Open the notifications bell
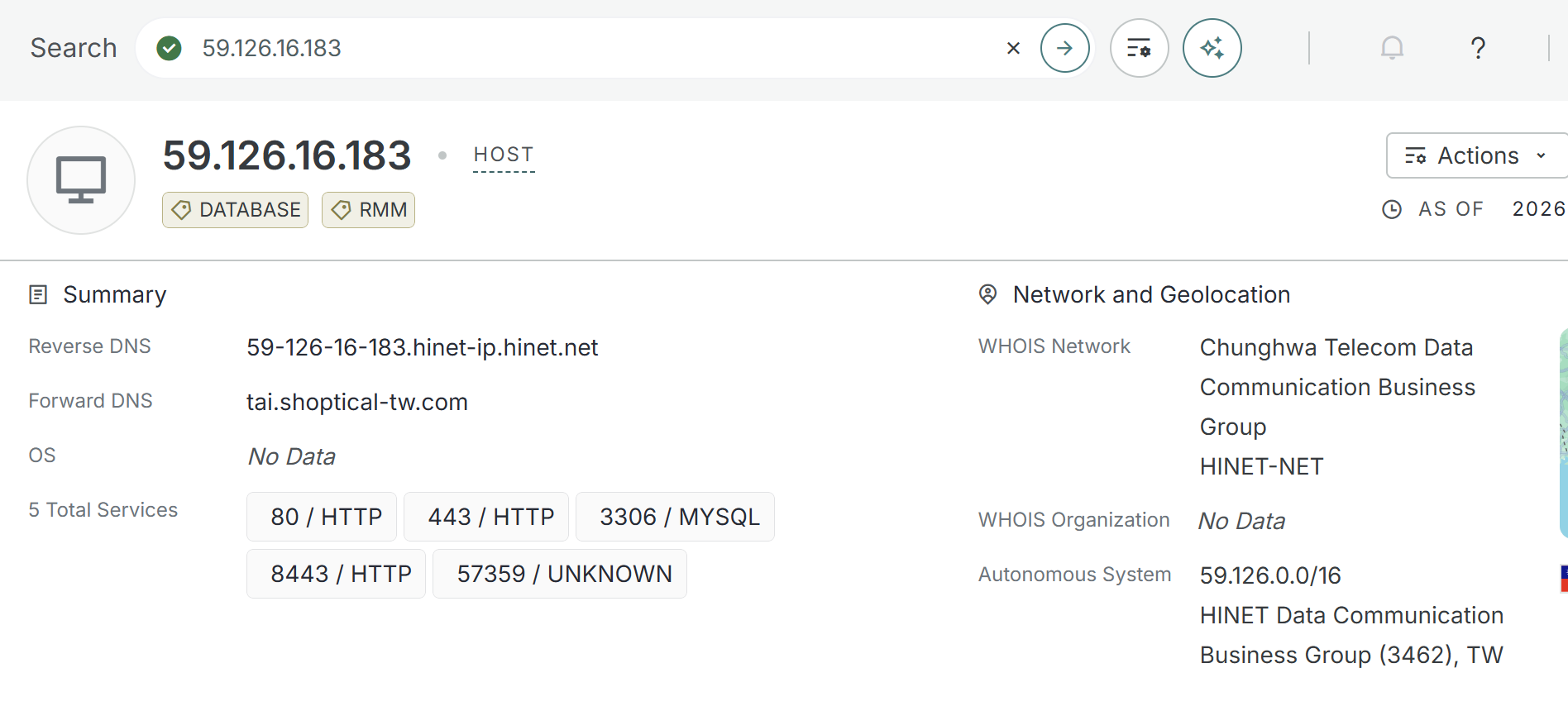 click(1392, 48)
